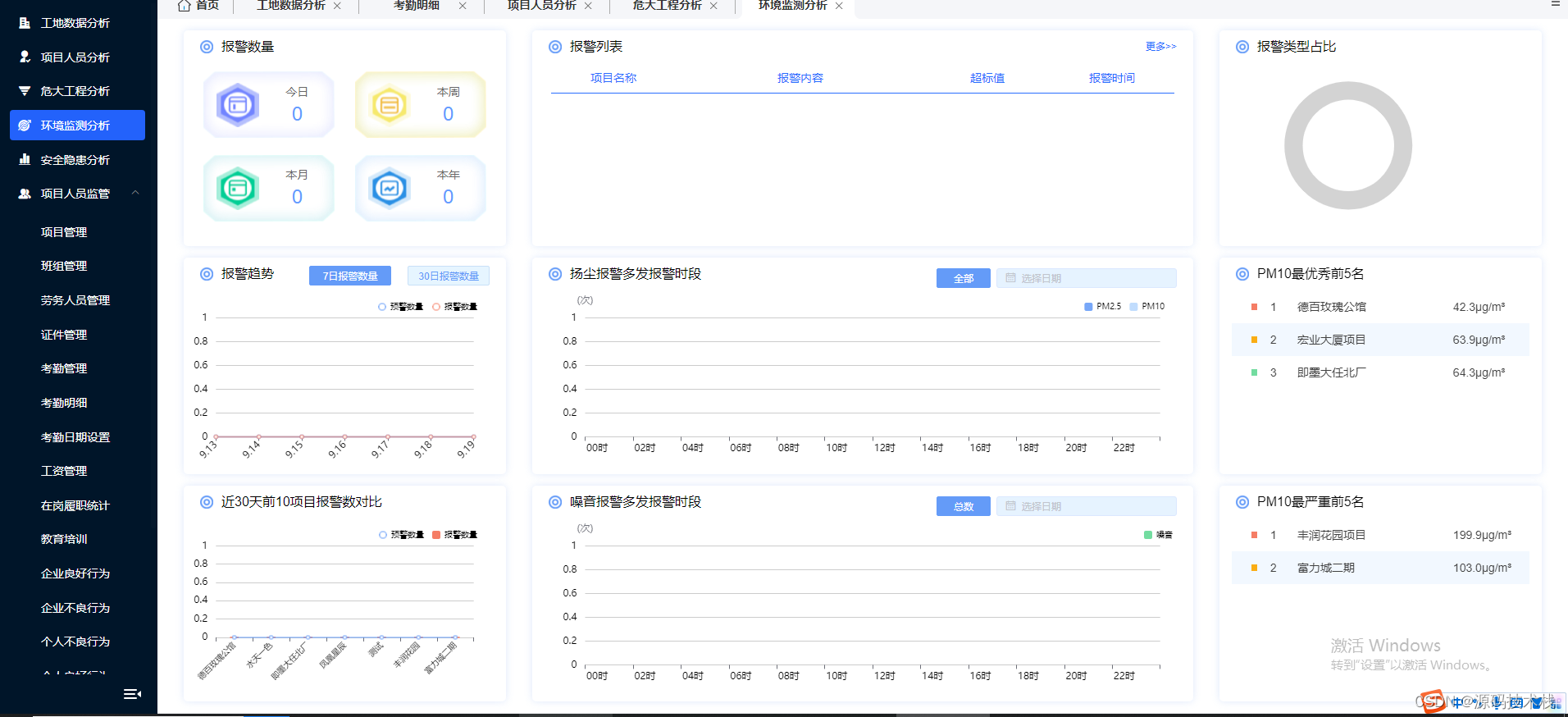
Task: Switch to the 考勤明细 tab
Action: 417,6
